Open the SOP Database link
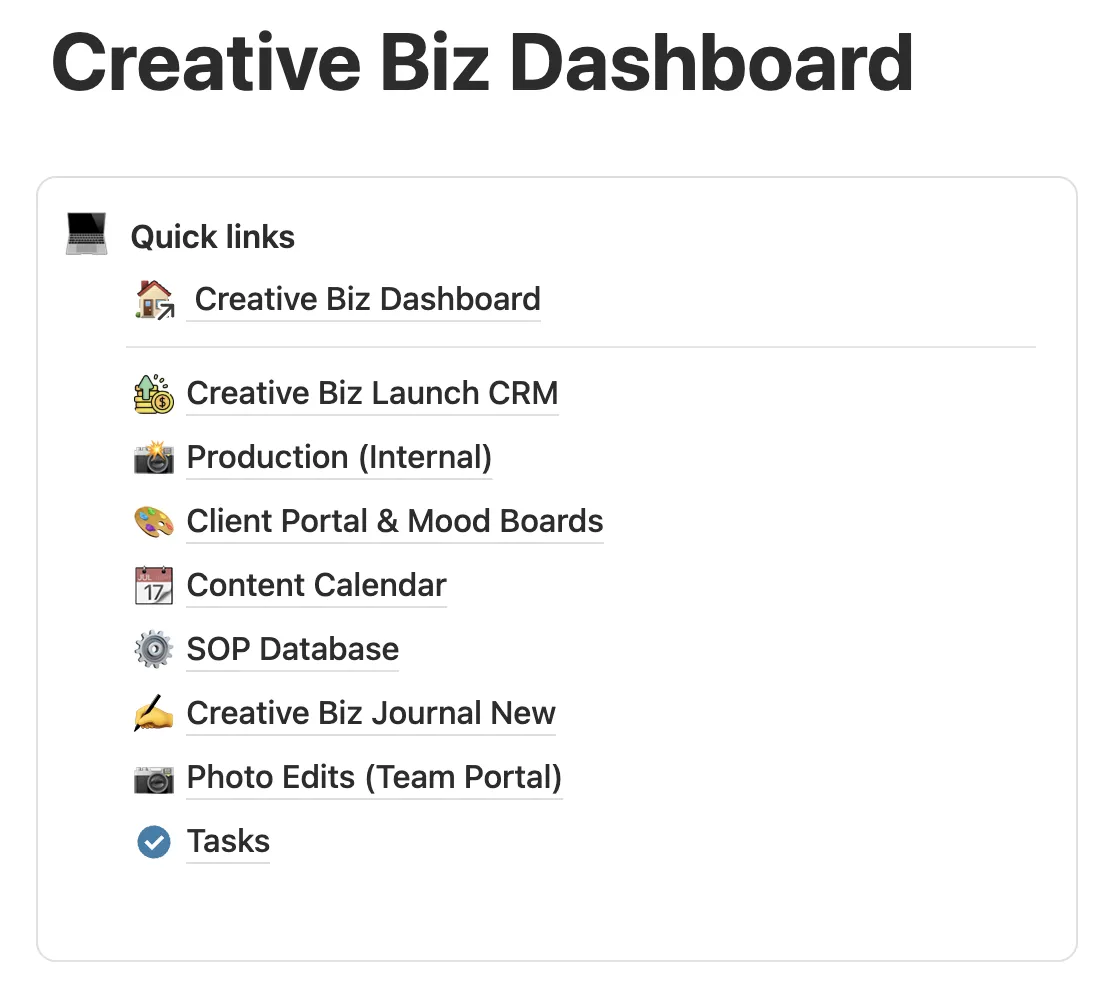The height and width of the screenshot is (996, 1106). [x=293, y=649]
